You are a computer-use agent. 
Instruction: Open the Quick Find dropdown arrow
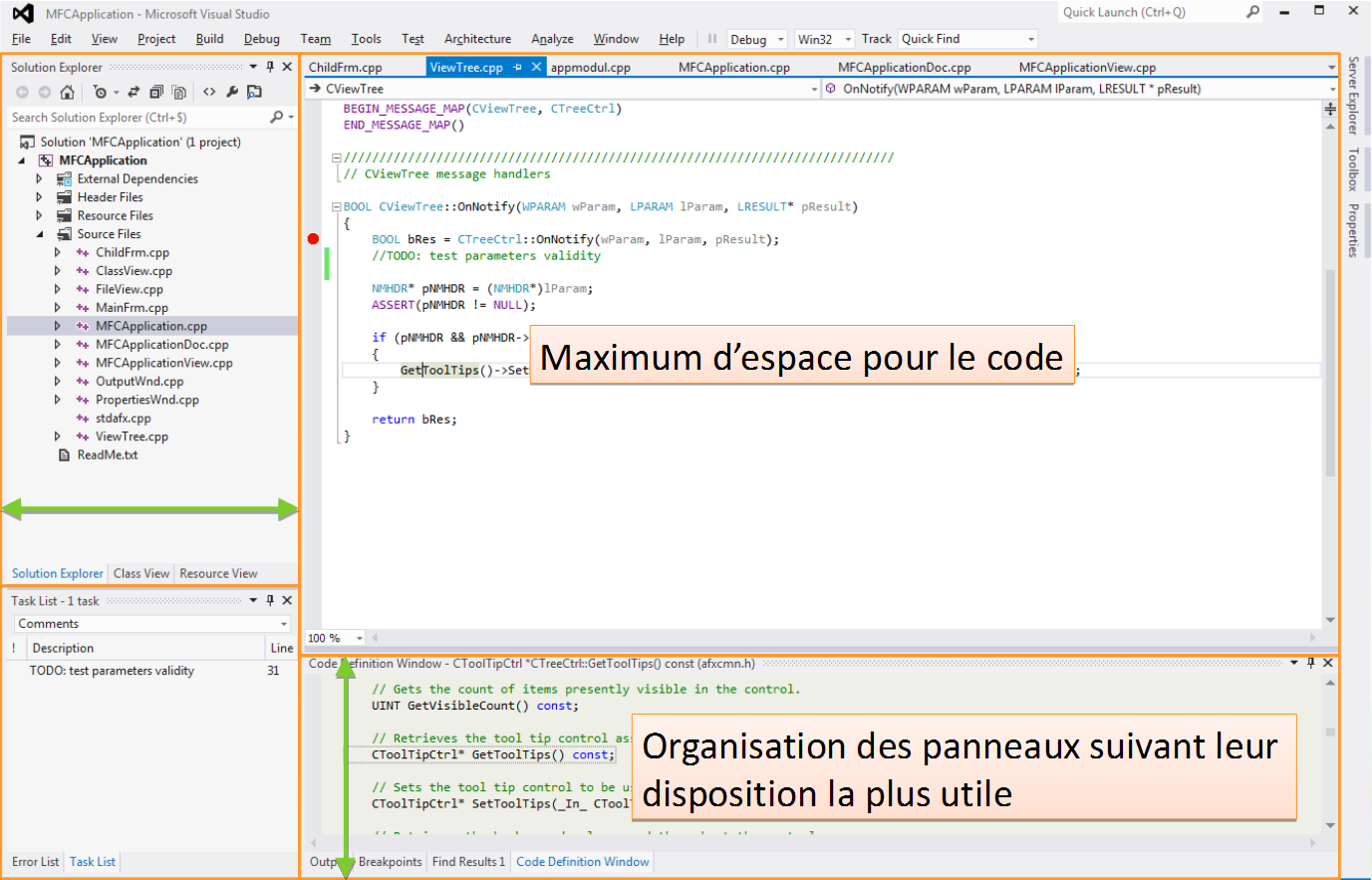(x=1031, y=39)
